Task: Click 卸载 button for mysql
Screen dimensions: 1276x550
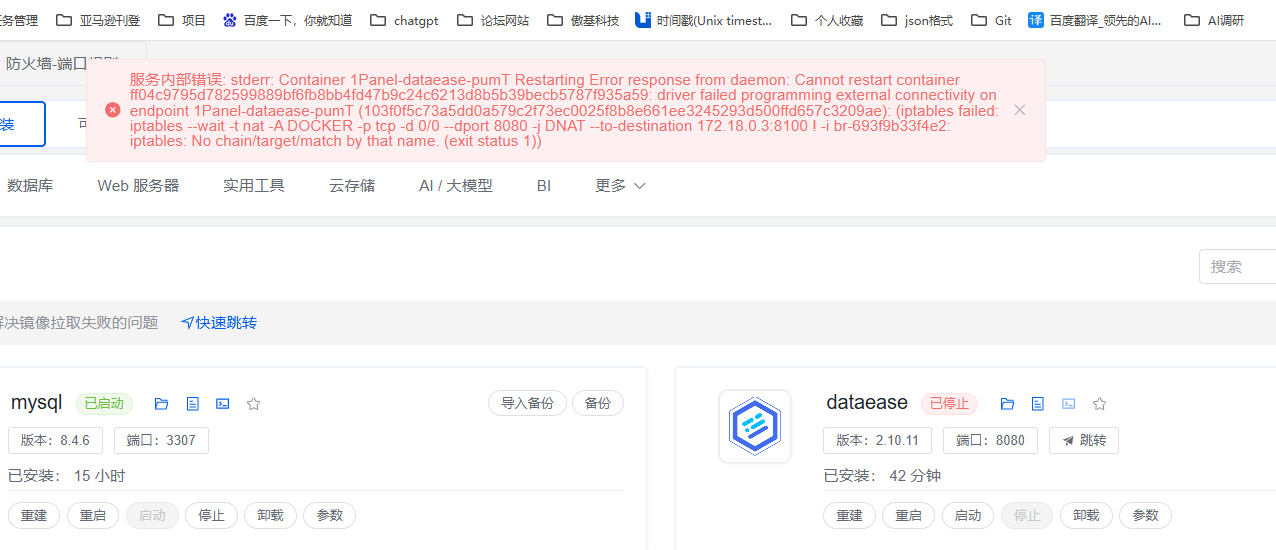Action: coord(270,515)
